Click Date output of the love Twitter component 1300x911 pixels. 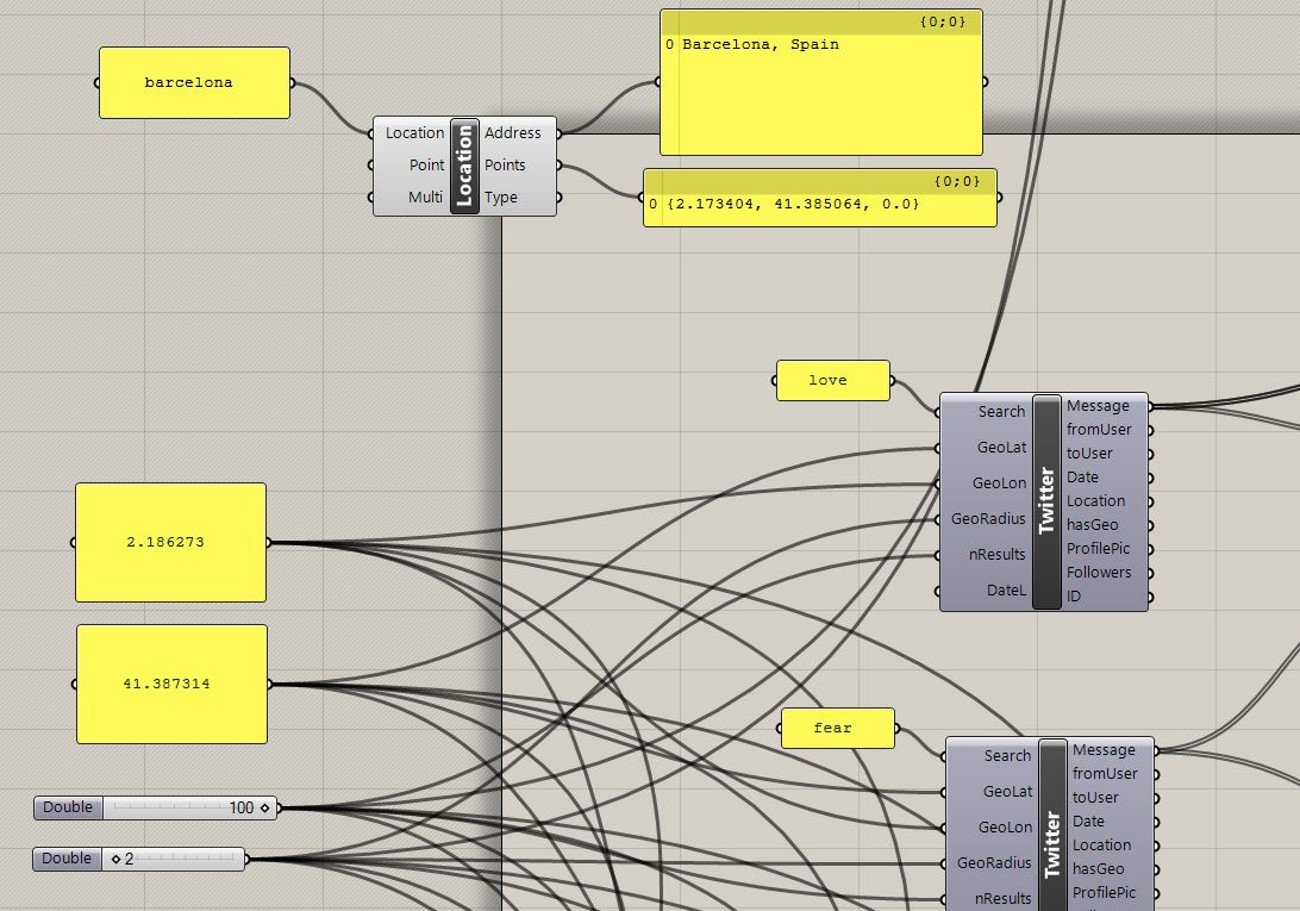[x=1082, y=478]
